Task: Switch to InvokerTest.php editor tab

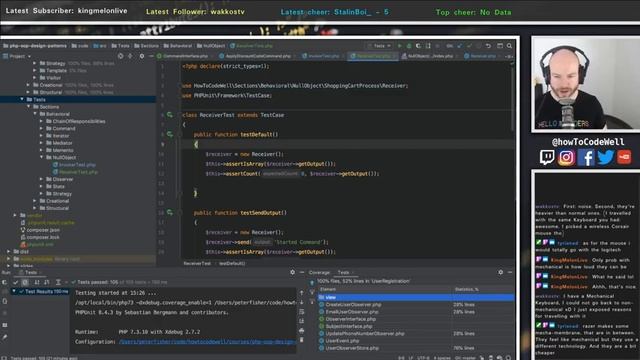Action: pos(321,56)
